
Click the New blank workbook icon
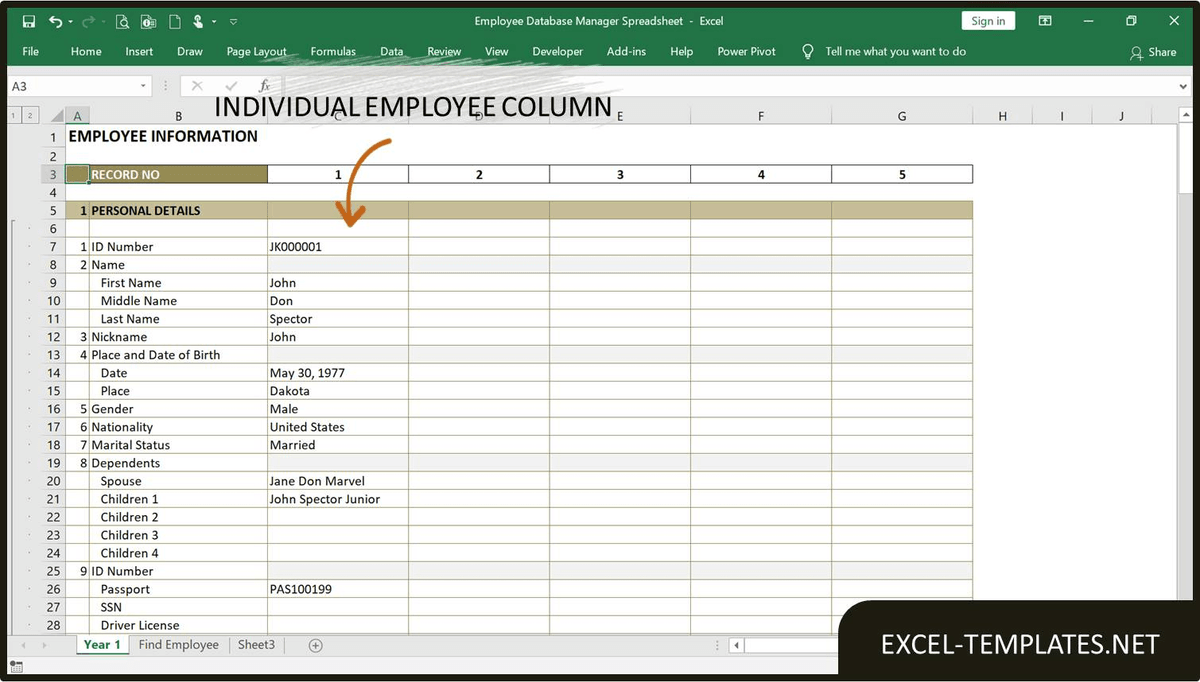pos(175,21)
